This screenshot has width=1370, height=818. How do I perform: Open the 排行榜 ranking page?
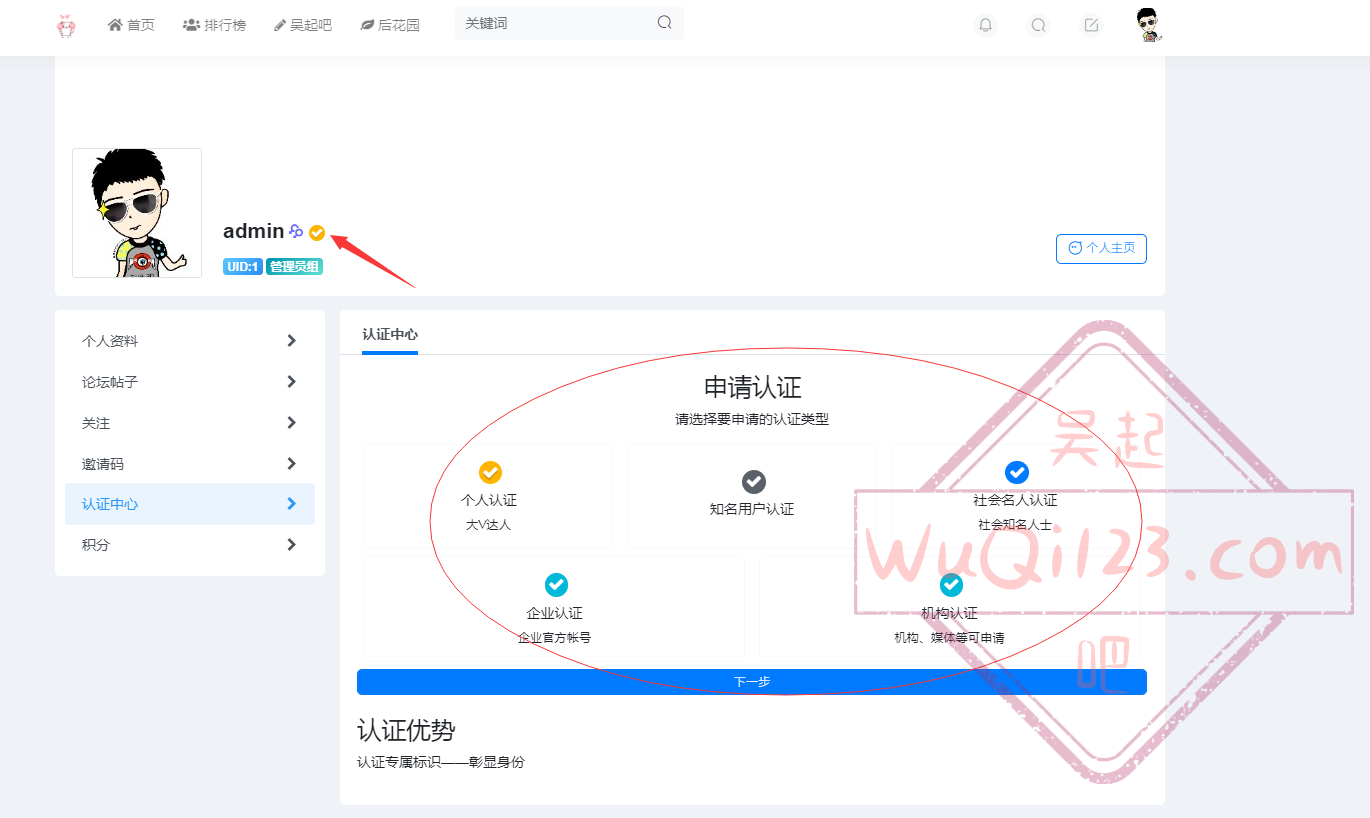point(214,25)
